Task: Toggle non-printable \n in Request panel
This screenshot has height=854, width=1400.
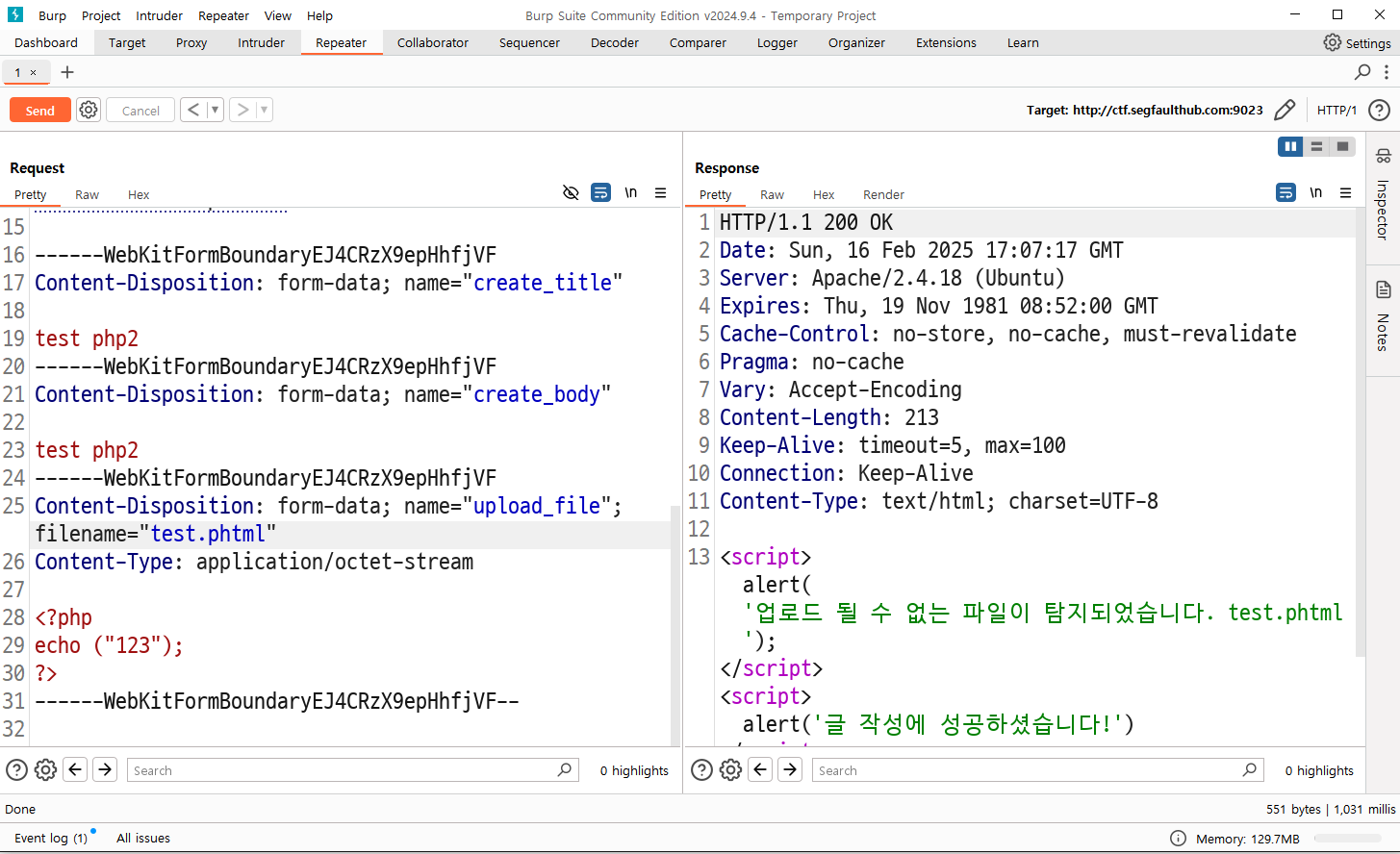Action: (x=631, y=192)
